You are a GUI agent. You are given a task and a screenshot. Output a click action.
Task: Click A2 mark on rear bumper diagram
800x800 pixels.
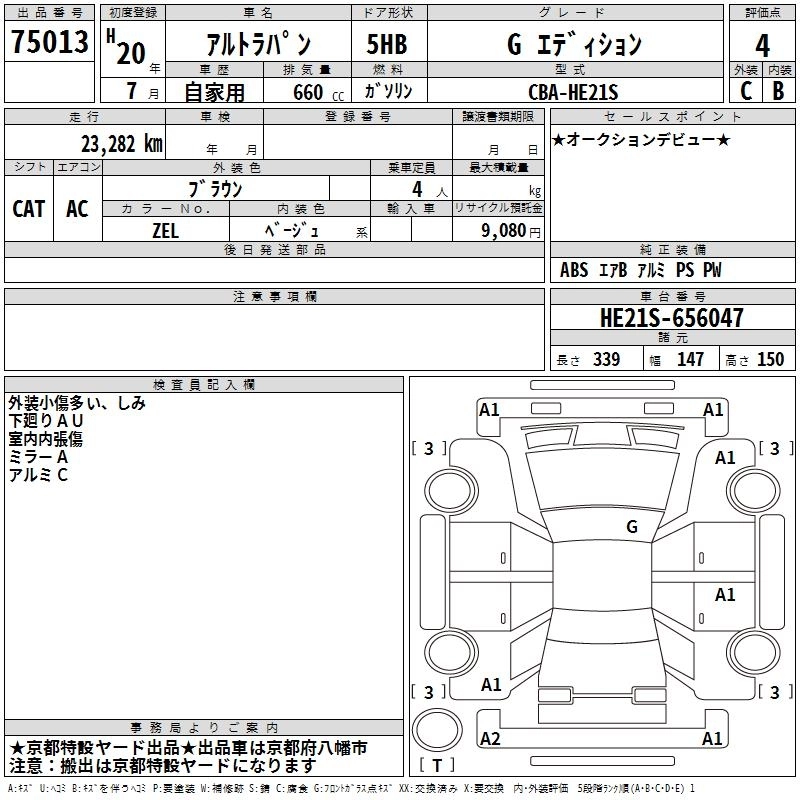point(490,738)
